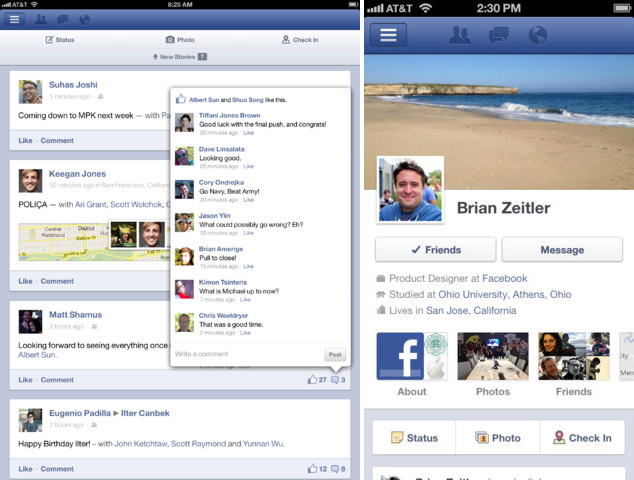
Task: Open Facebook employer link
Action: (x=505, y=278)
